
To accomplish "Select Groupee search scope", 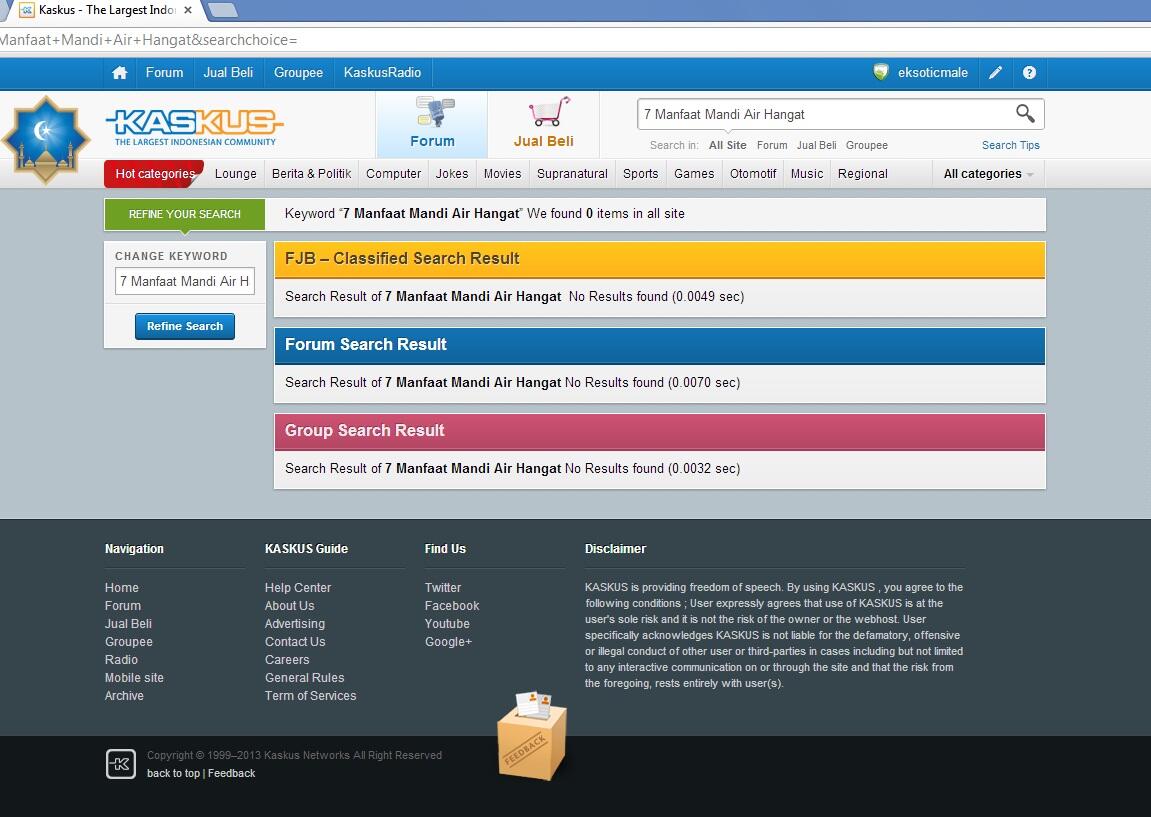I will (x=867, y=145).
